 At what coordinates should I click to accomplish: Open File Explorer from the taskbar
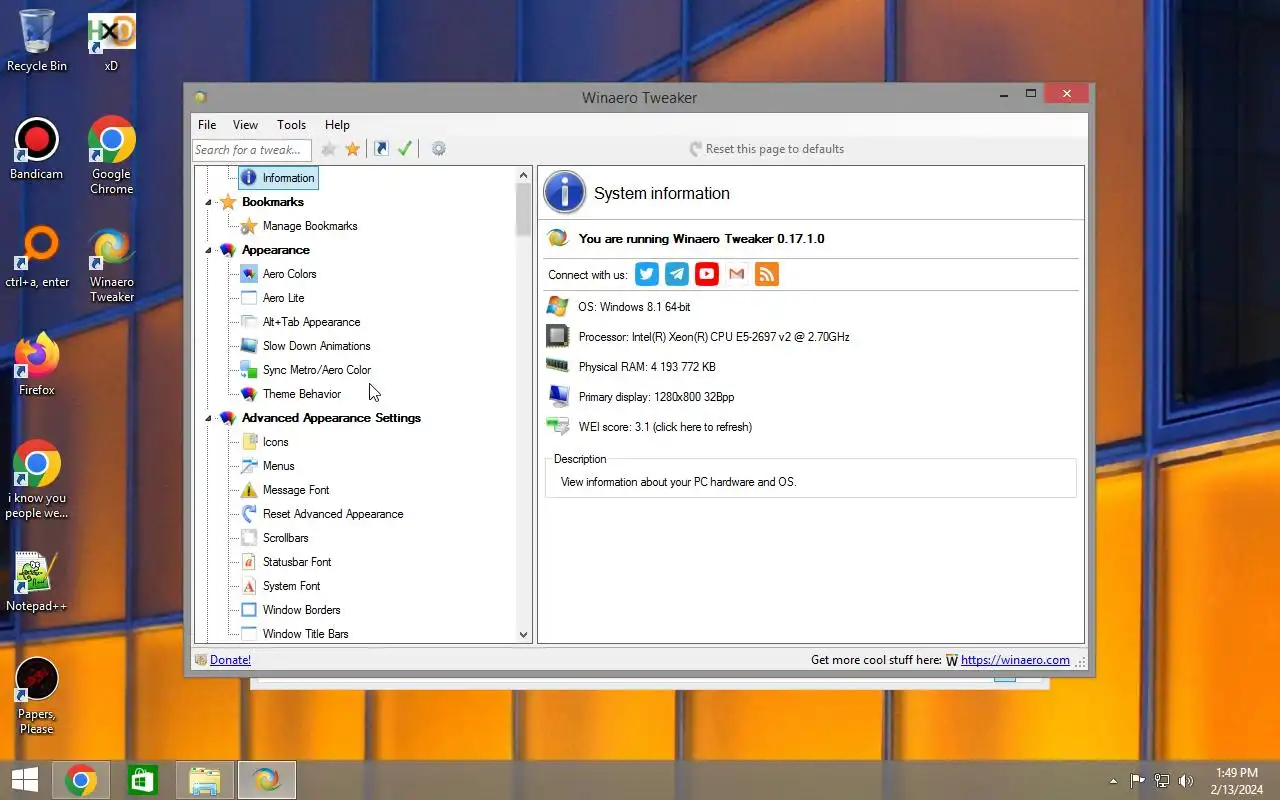[x=204, y=780]
